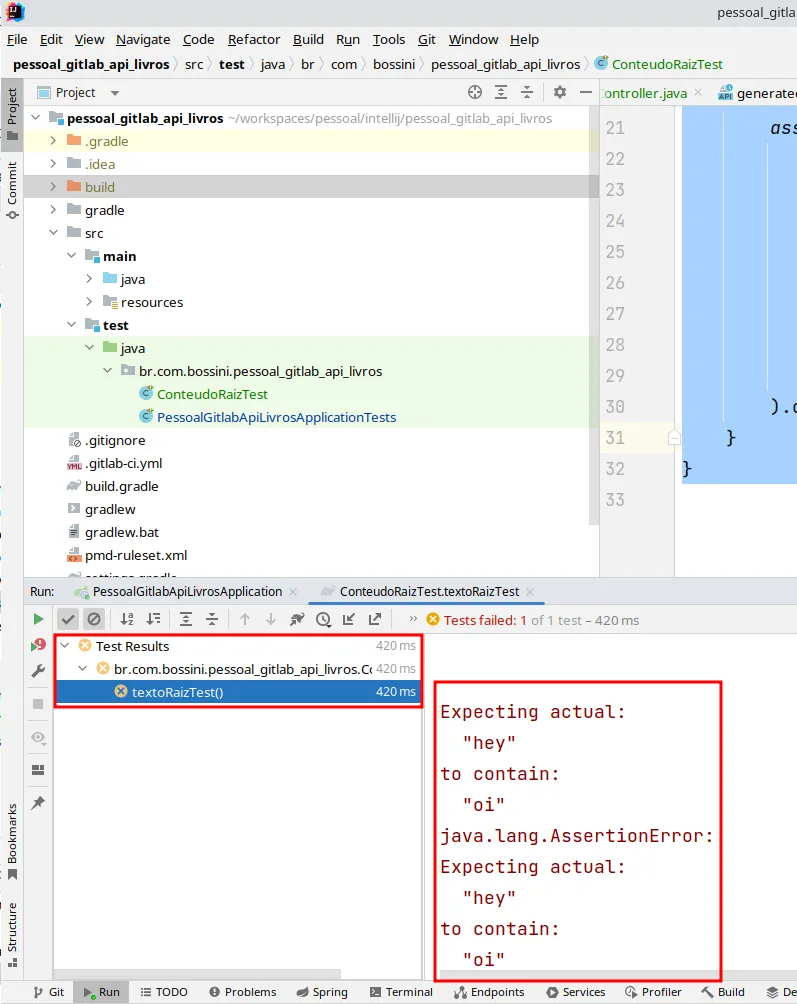Click Export Test Results icon
Image resolution: width=797 pixels, height=1004 pixels.
coord(375,619)
